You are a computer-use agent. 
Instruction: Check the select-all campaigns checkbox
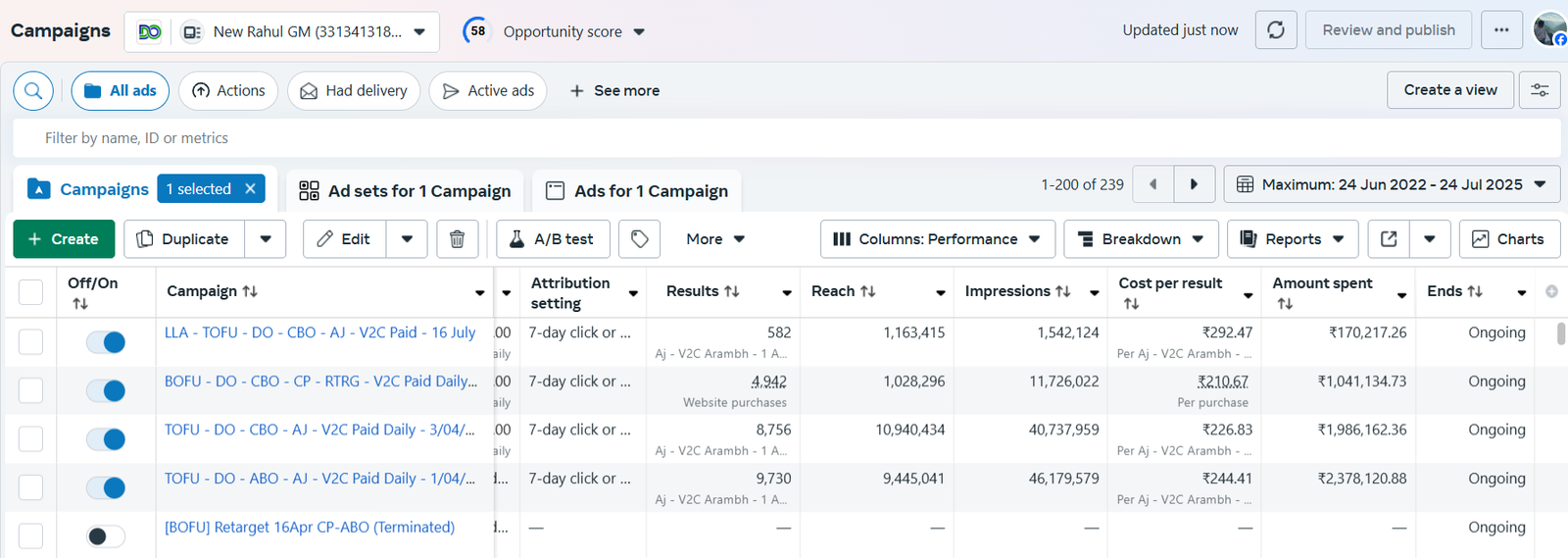tap(31, 292)
